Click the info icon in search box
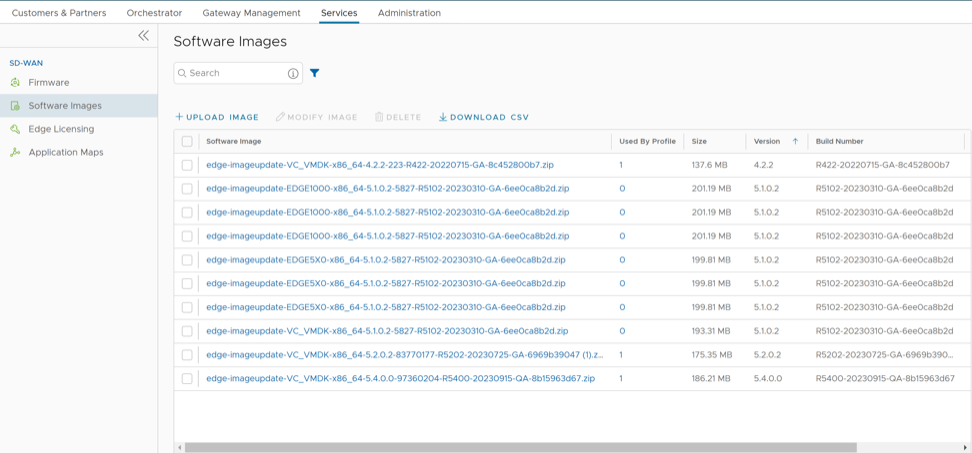This screenshot has width=972, height=453. (293, 73)
